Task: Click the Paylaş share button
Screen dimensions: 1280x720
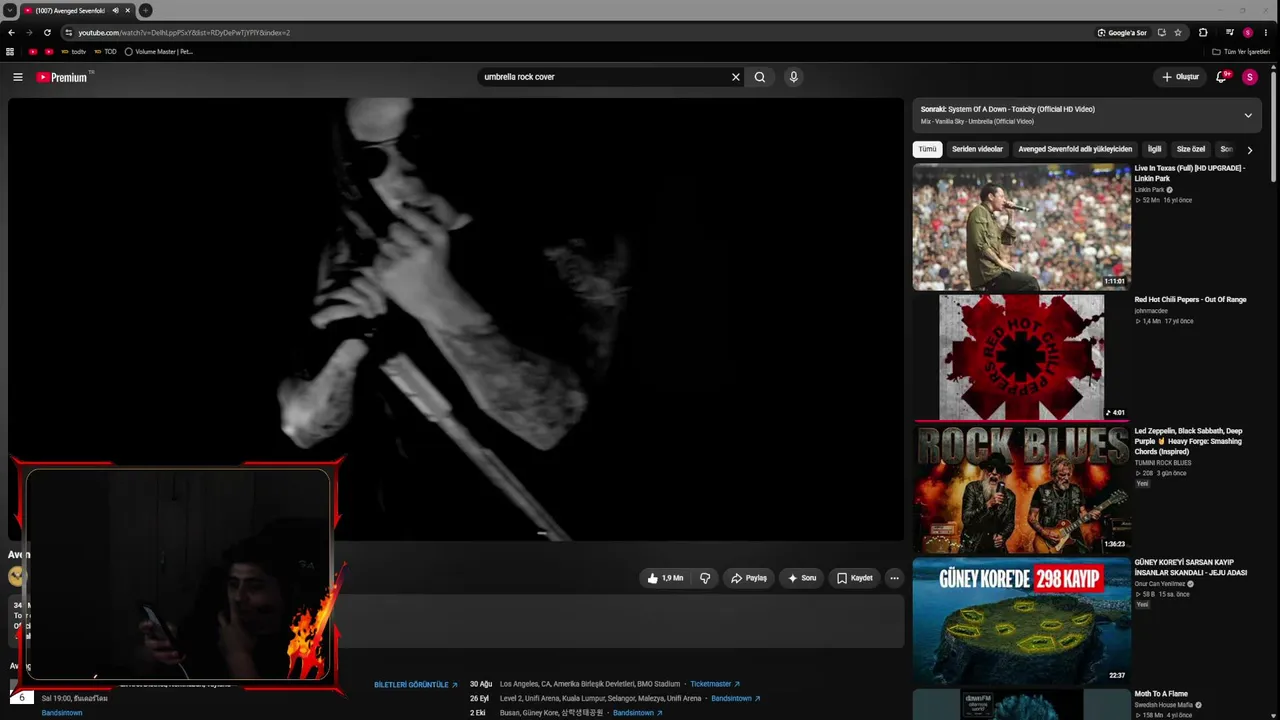Action: pos(748,578)
